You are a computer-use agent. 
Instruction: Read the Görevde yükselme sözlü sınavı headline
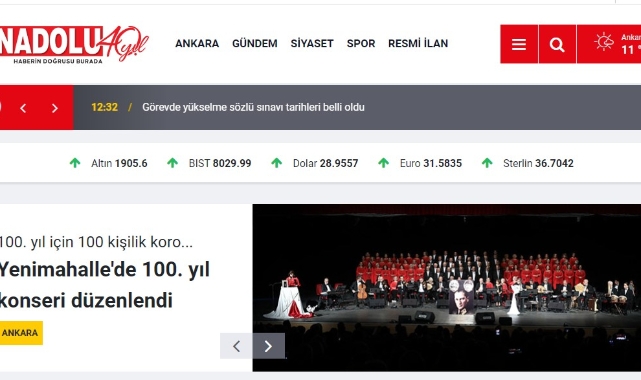coord(253,107)
